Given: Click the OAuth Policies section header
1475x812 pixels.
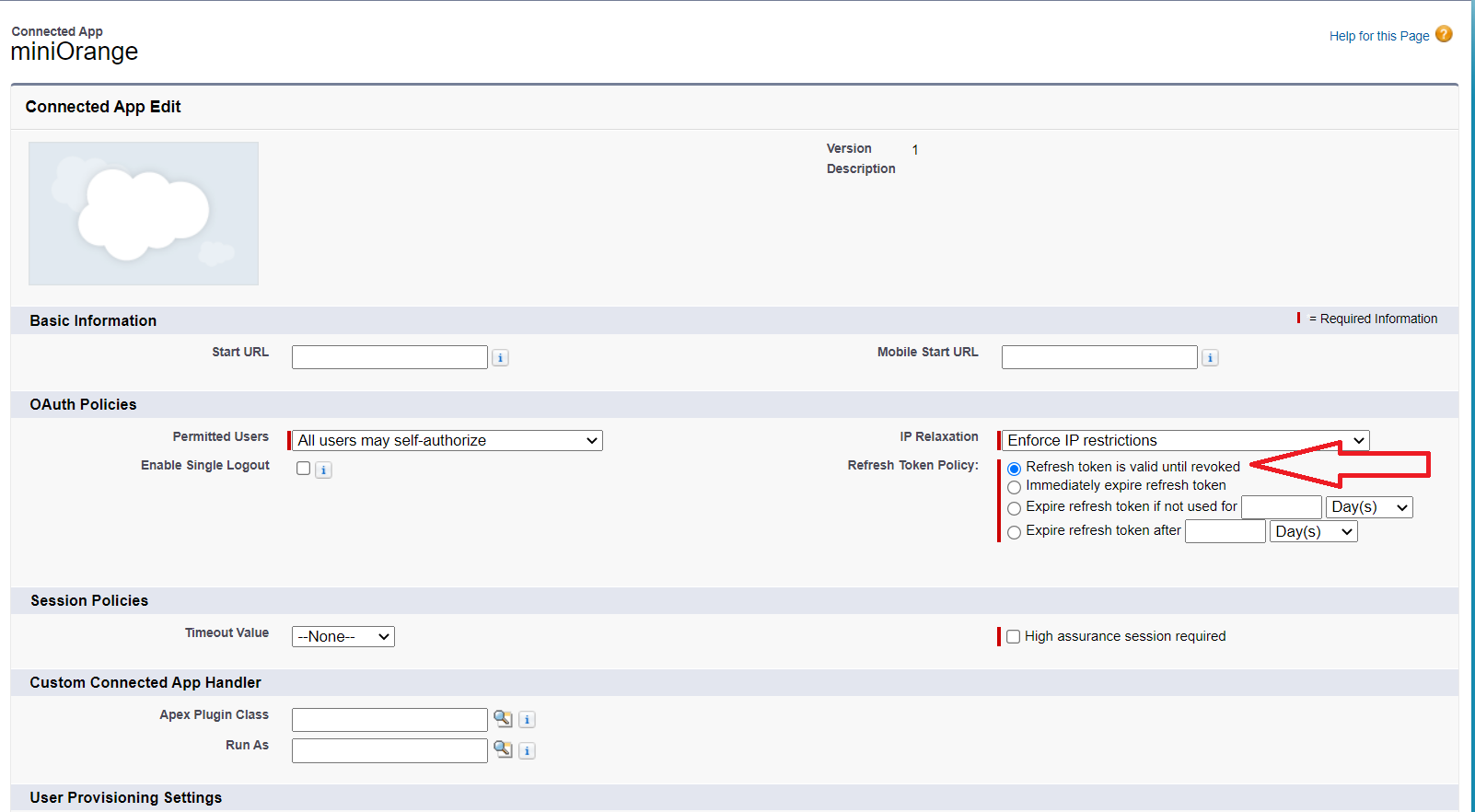Looking at the screenshot, I should [83, 404].
